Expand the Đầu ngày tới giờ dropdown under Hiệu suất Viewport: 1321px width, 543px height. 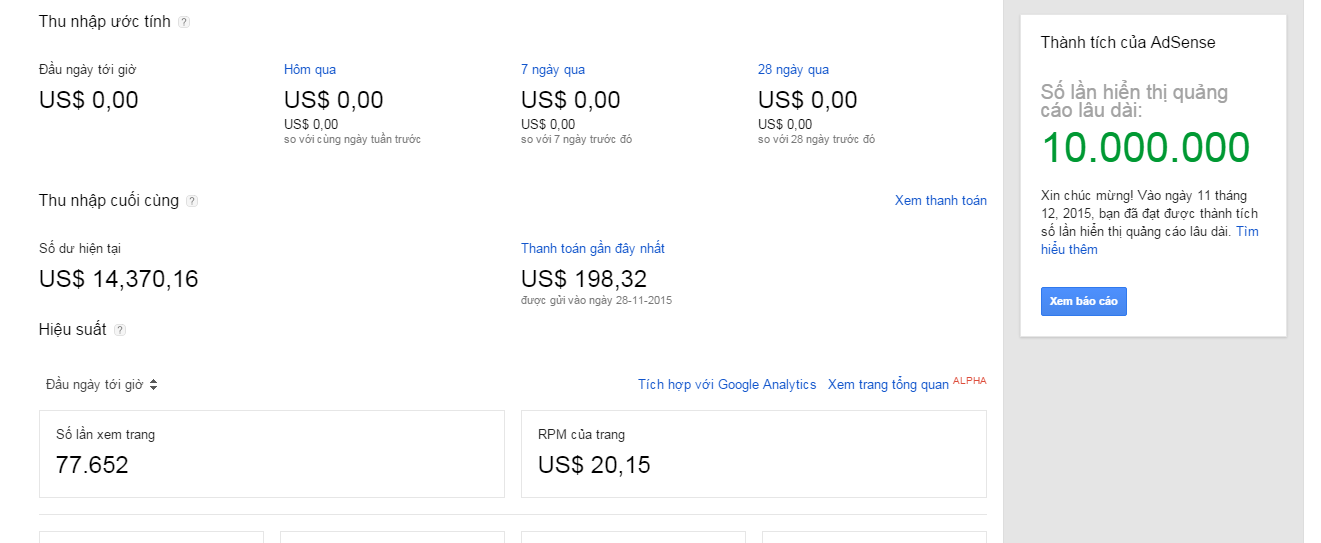pyautogui.click(x=102, y=385)
